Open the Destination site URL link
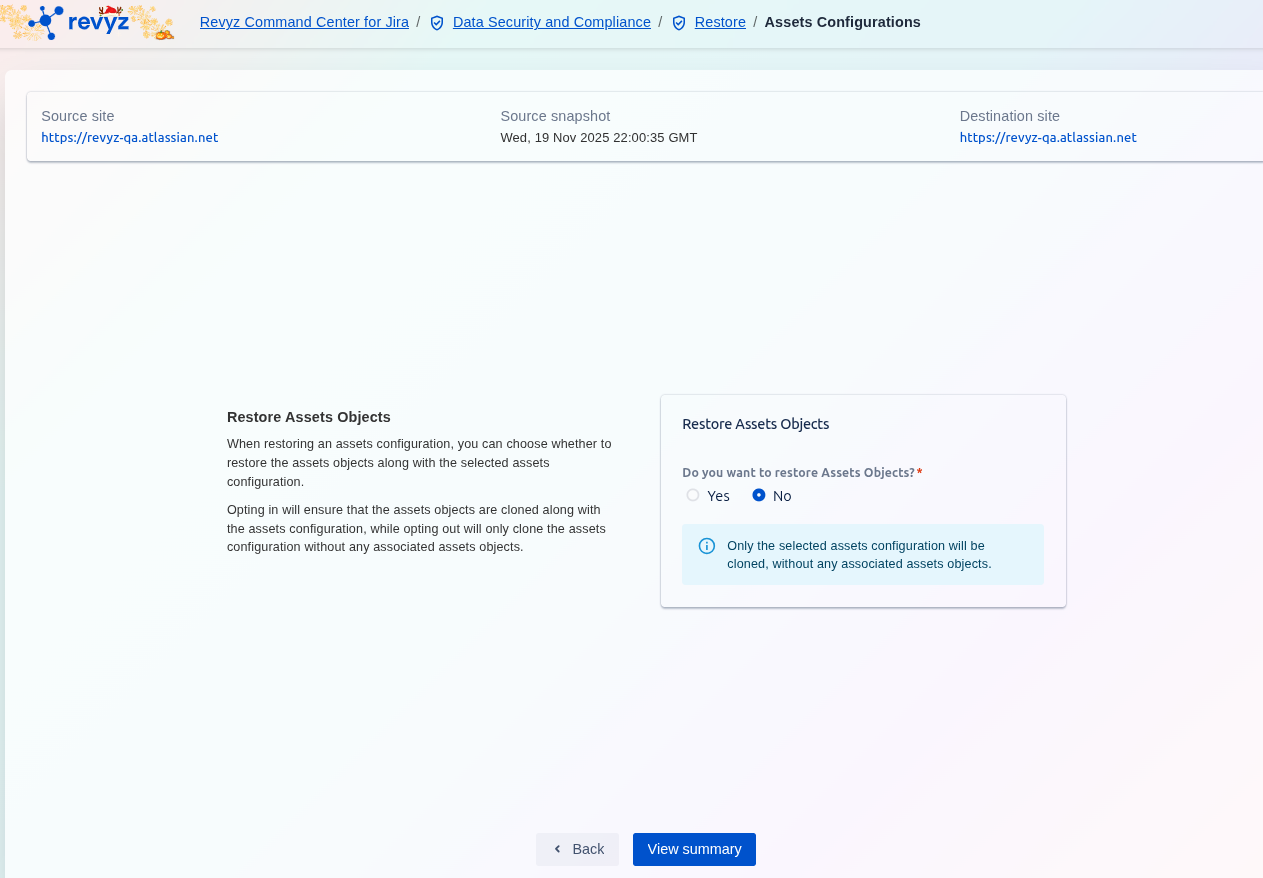 pos(1047,138)
